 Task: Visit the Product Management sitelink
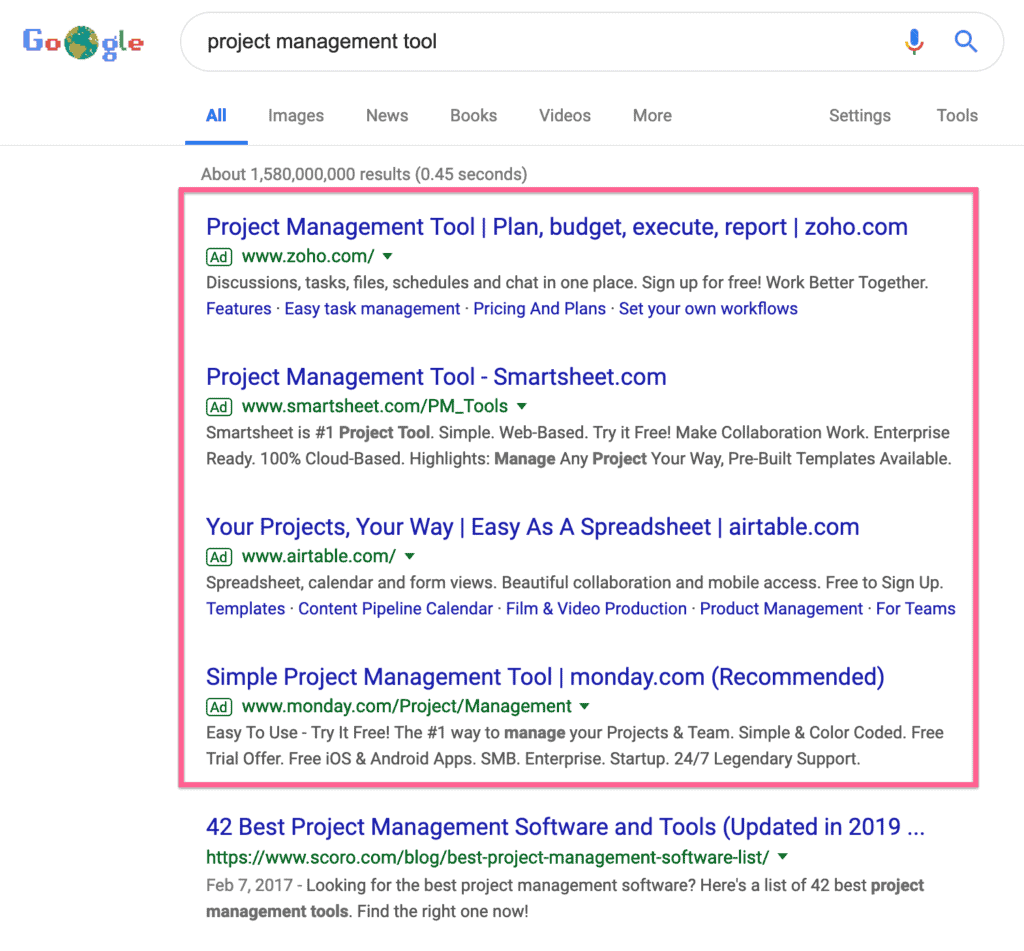(781, 609)
